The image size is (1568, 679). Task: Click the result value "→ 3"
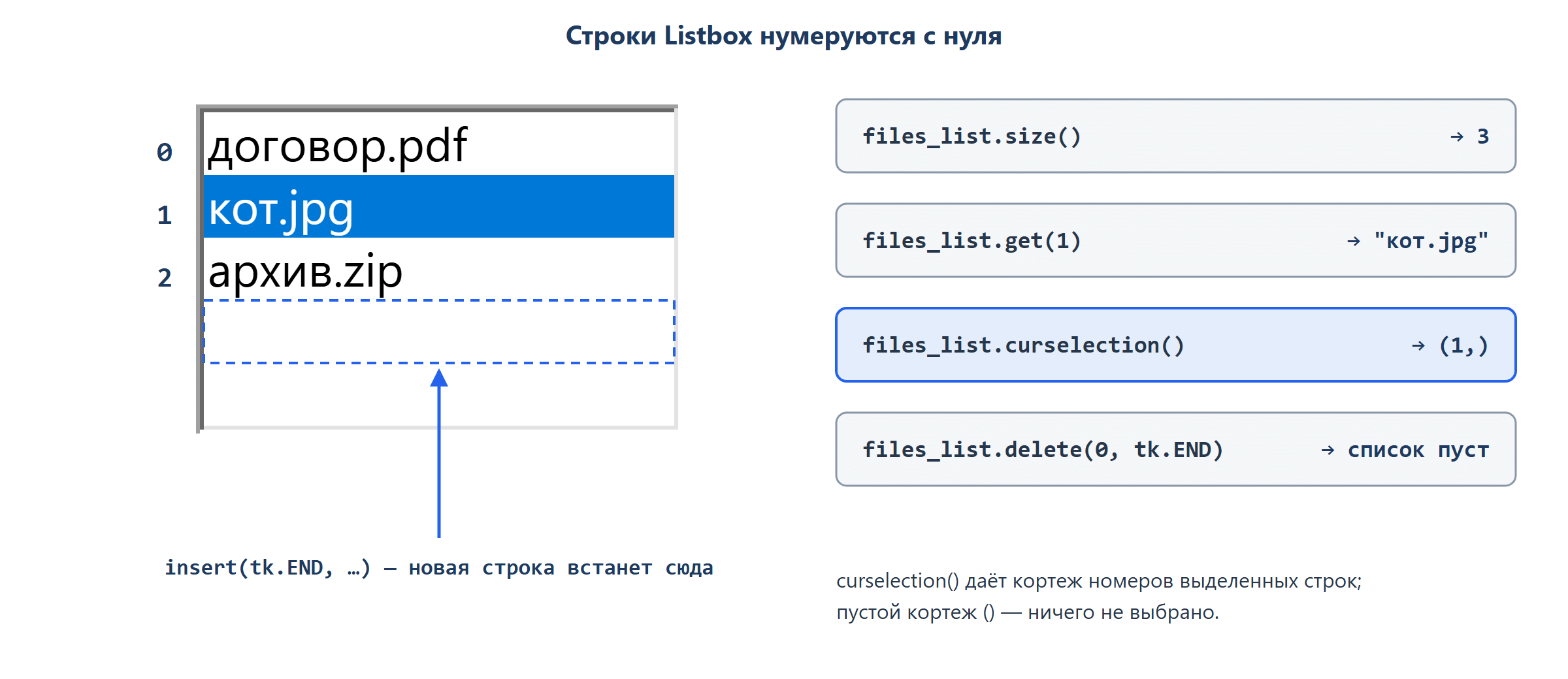(x=1469, y=136)
